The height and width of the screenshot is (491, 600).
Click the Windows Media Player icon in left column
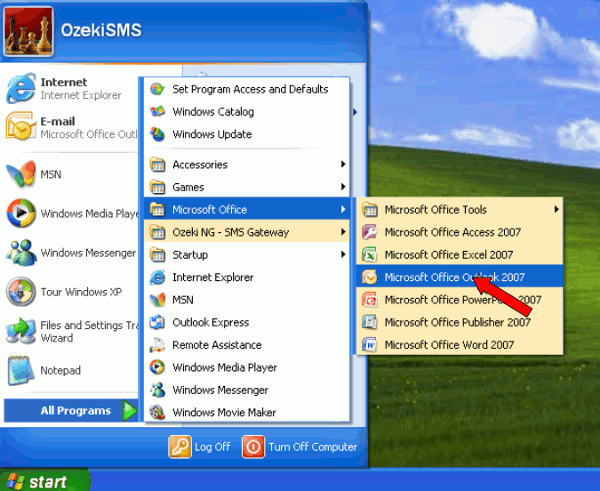[21, 213]
